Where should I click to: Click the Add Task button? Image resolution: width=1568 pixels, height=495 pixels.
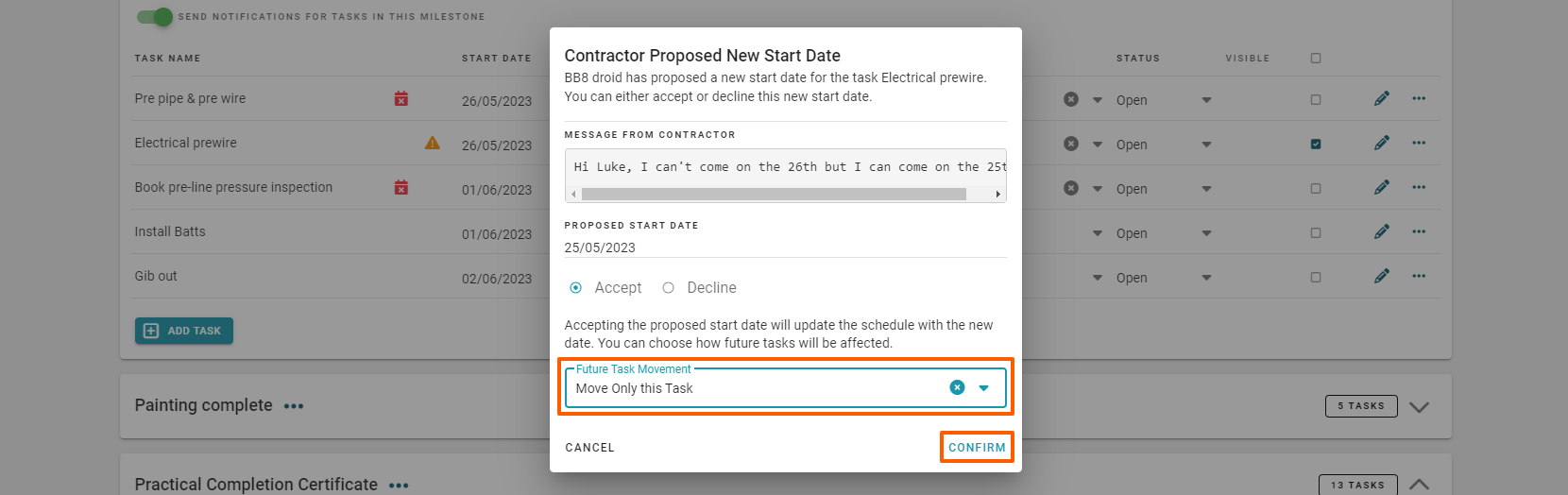tap(184, 331)
